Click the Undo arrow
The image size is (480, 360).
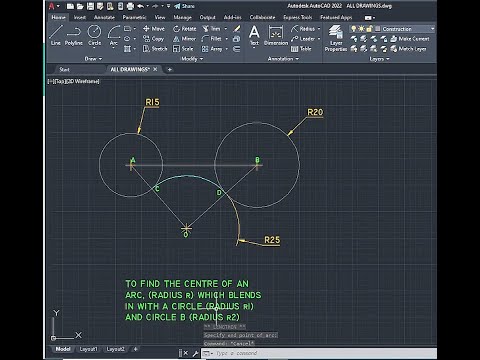point(140,6)
